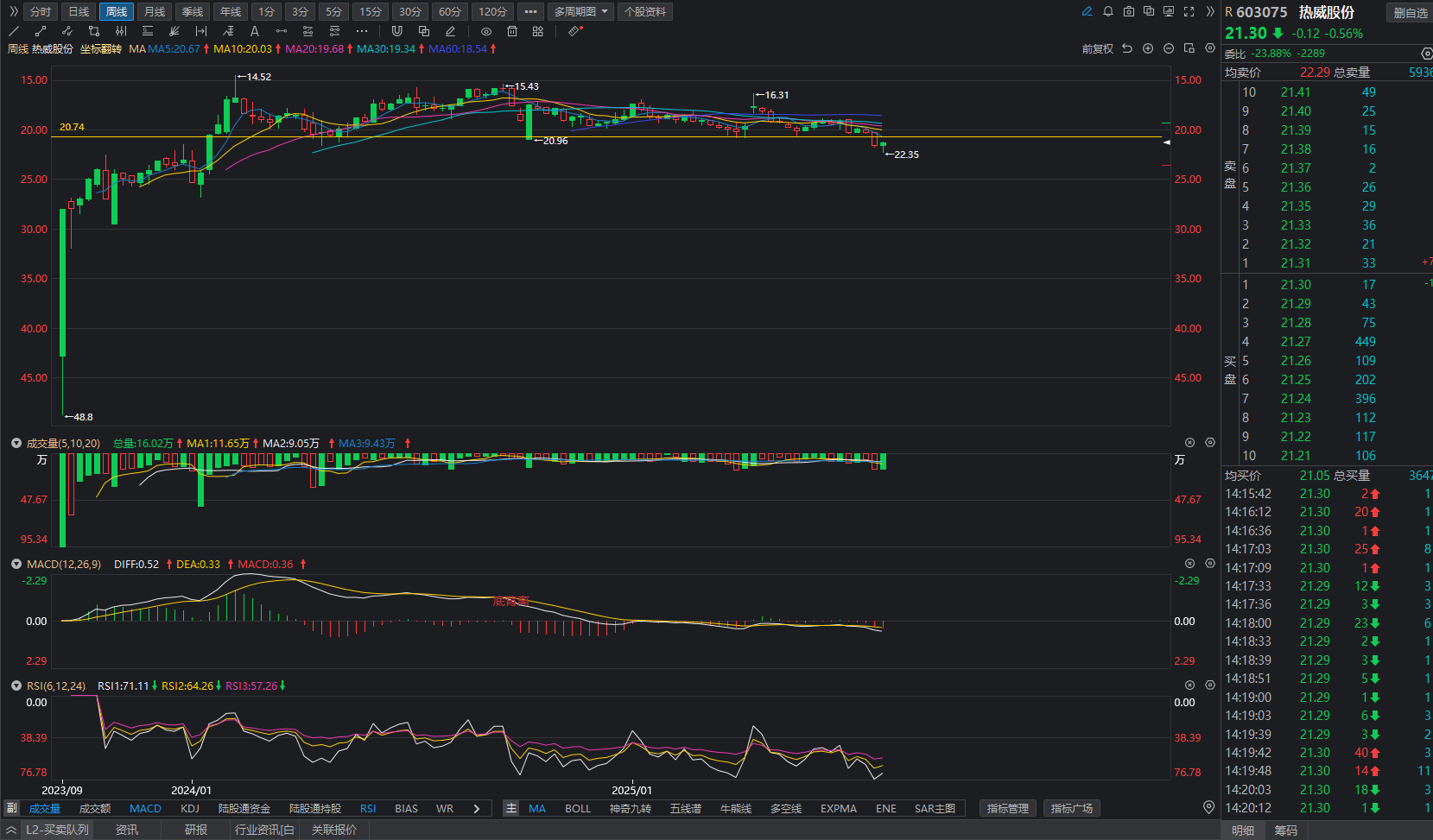Screen dimensions: 1433x840
Task: Zoom out chart with minus circle icon
Action: (x=1169, y=48)
